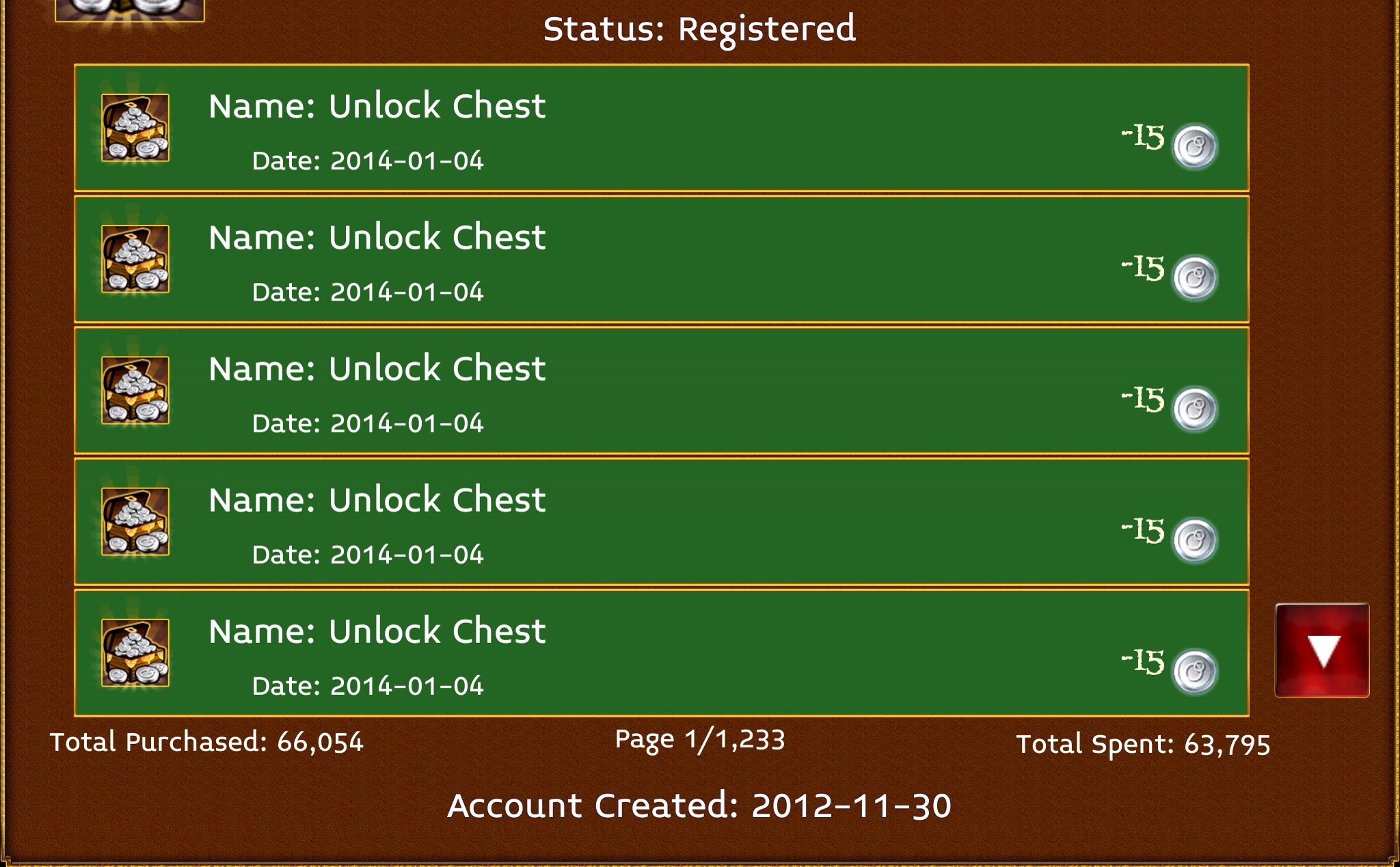Go to next page with red down arrow
Image resolution: width=1400 pixels, height=867 pixels.
tap(1322, 650)
